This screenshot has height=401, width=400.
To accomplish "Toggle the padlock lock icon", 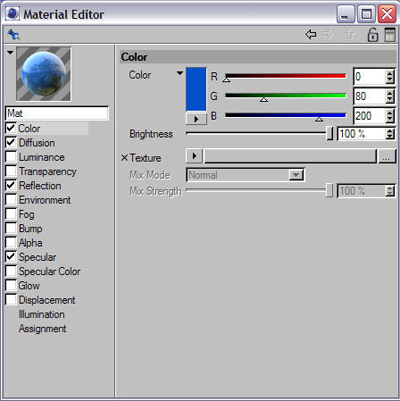I will 373,35.
